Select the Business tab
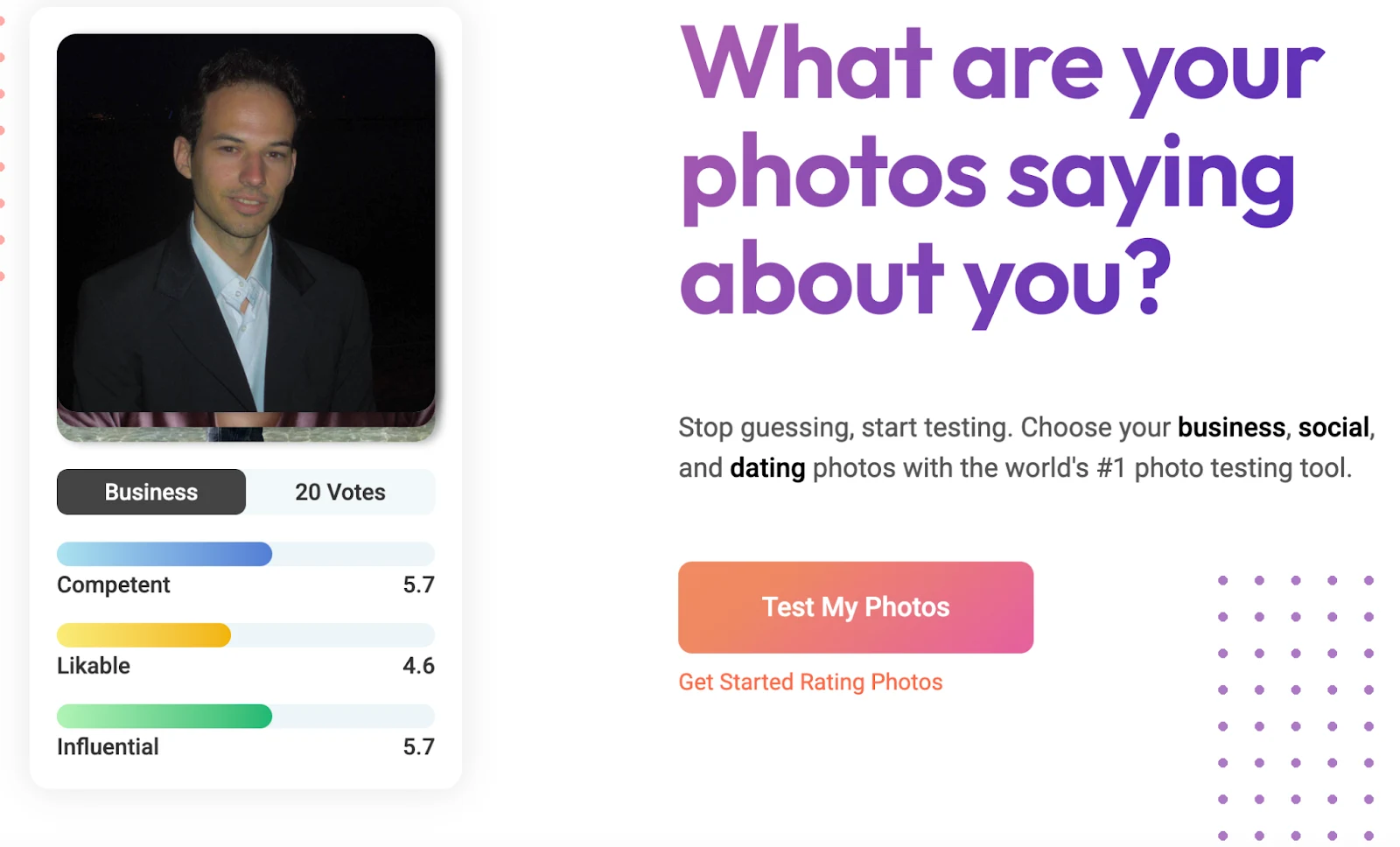 [151, 492]
